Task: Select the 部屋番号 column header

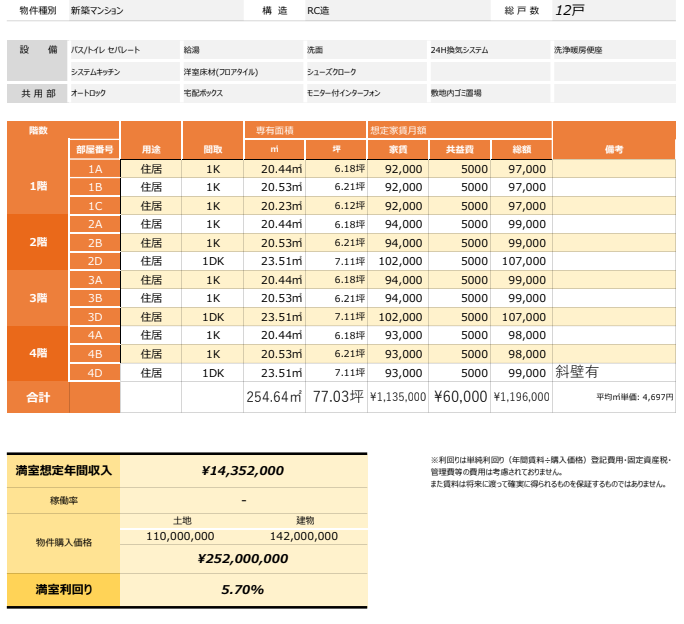Action: (x=95, y=149)
